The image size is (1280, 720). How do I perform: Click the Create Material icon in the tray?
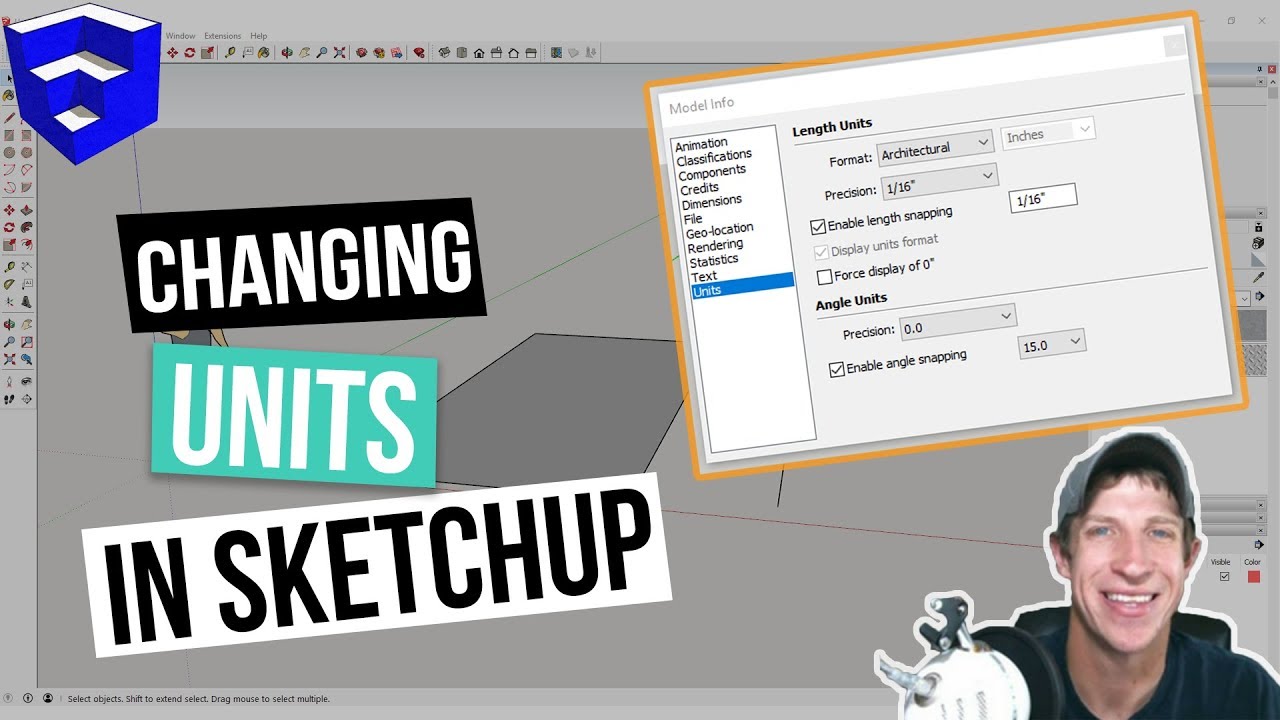pos(1258,243)
